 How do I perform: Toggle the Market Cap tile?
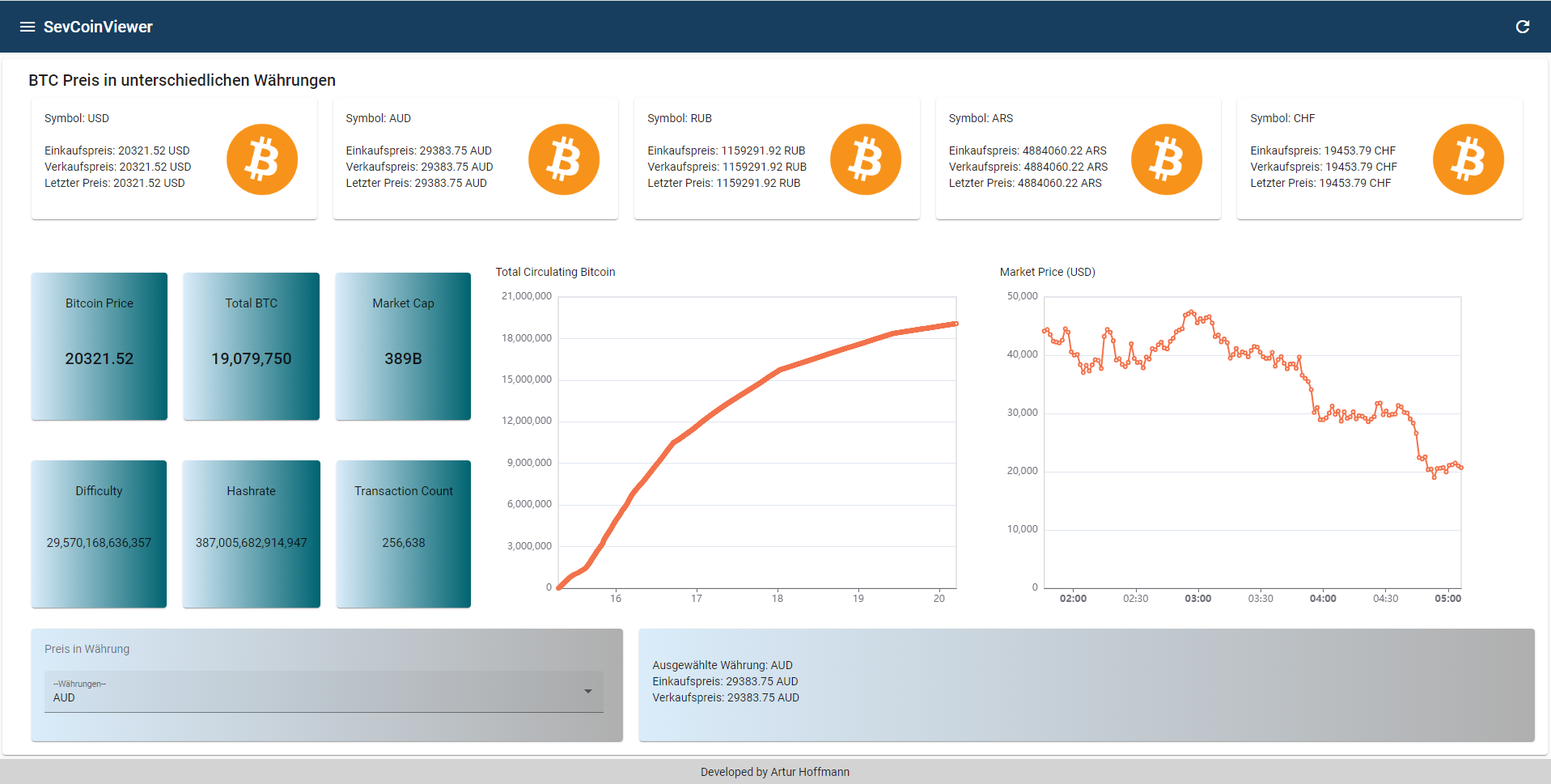402,346
